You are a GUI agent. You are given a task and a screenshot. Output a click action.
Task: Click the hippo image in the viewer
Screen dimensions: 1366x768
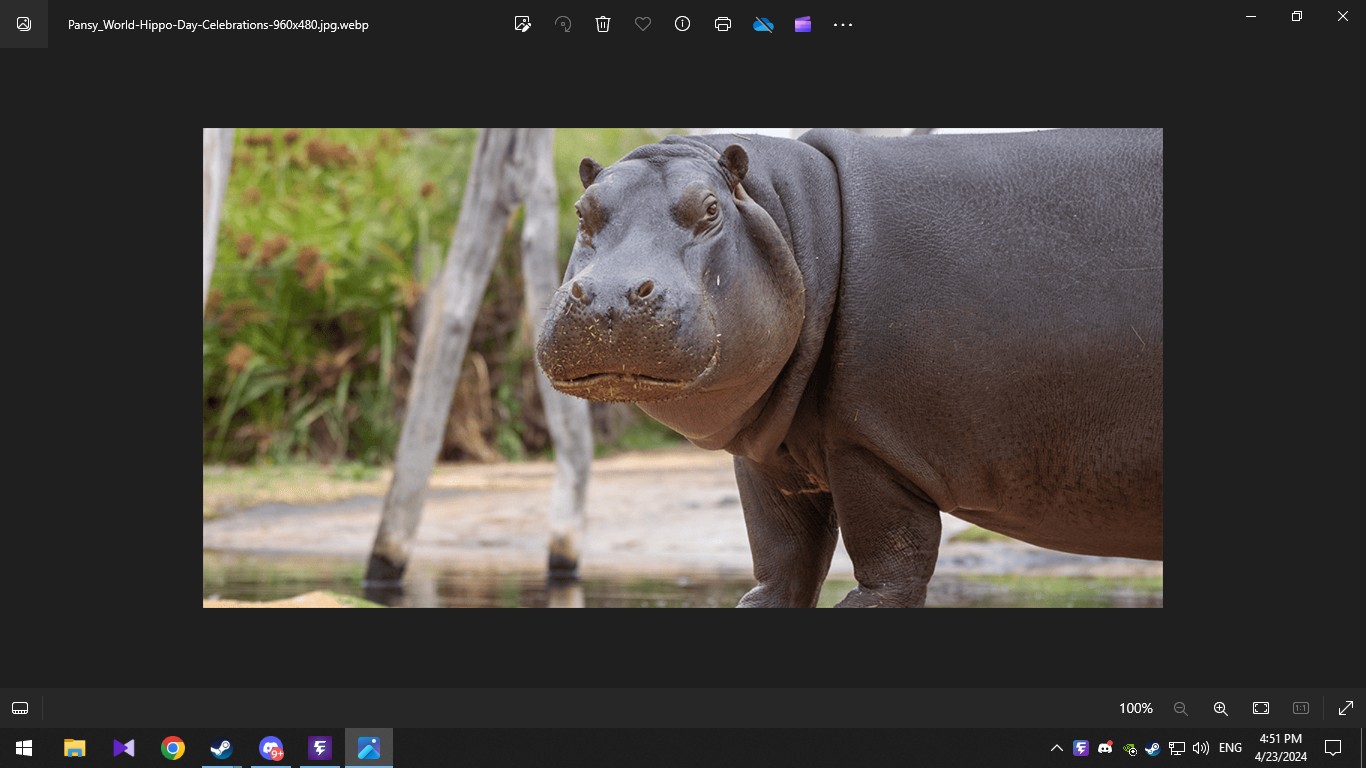tap(682, 367)
